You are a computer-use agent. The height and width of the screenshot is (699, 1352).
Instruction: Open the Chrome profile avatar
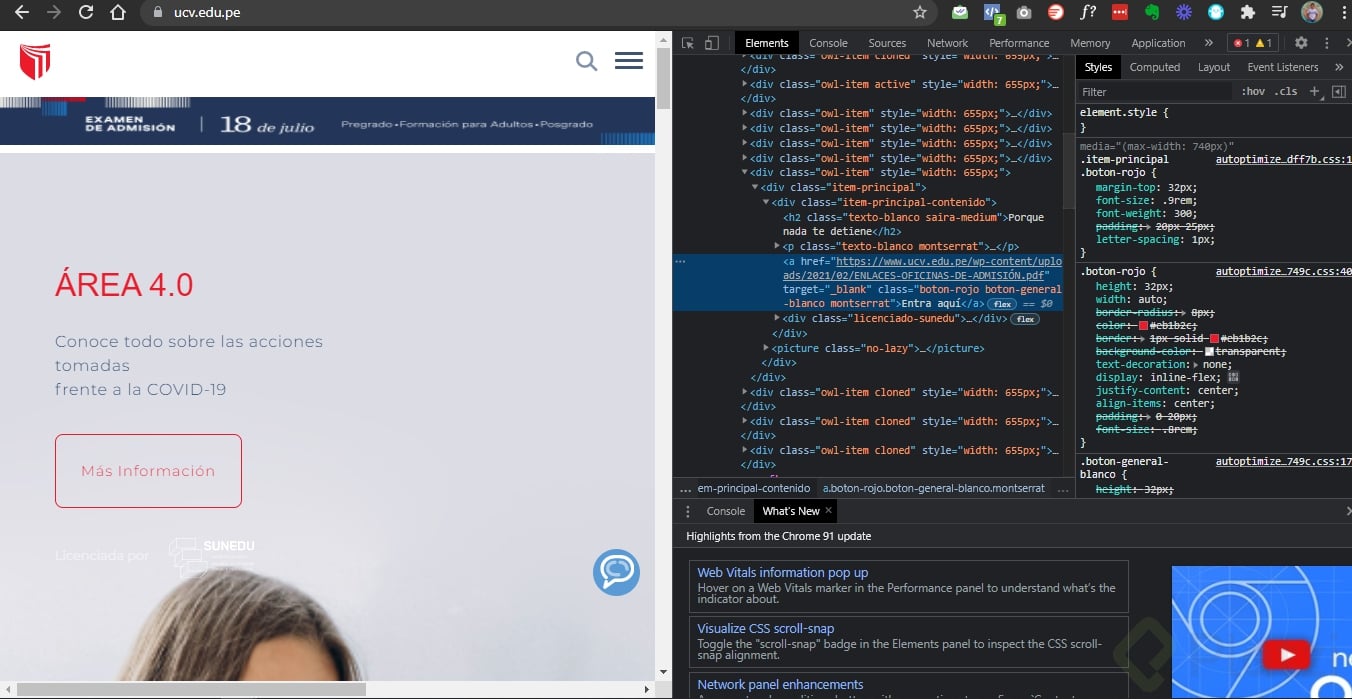click(1311, 13)
